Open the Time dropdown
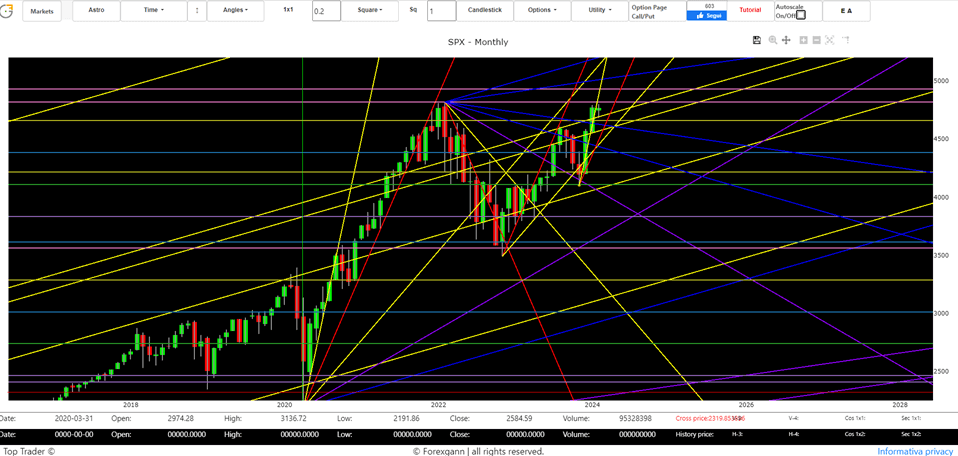This screenshot has height=456, width=958. (154, 11)
